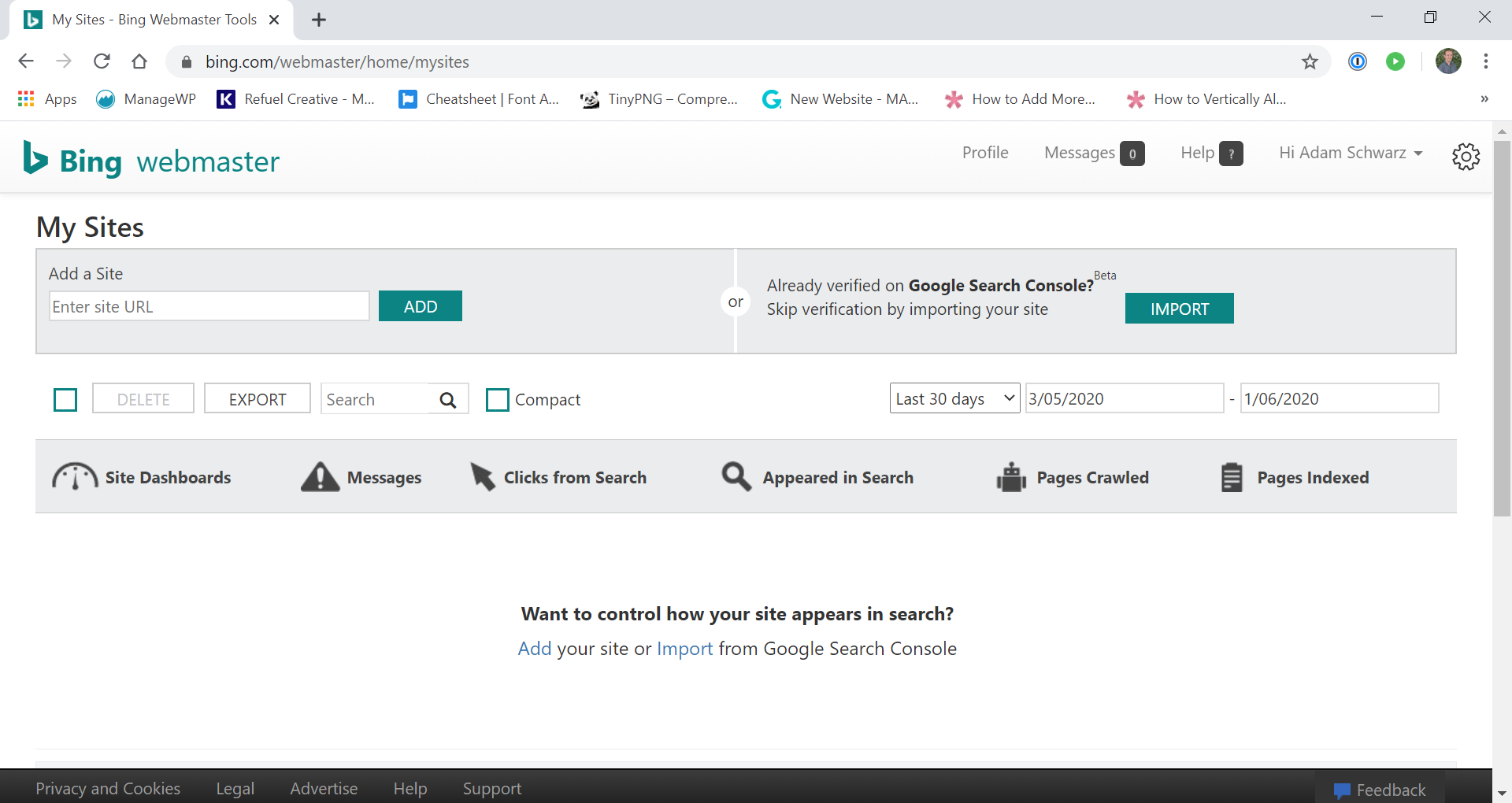Open the New Website bookmark
Viewport: 1512px width, 803px height.
(x=841, y=99)
